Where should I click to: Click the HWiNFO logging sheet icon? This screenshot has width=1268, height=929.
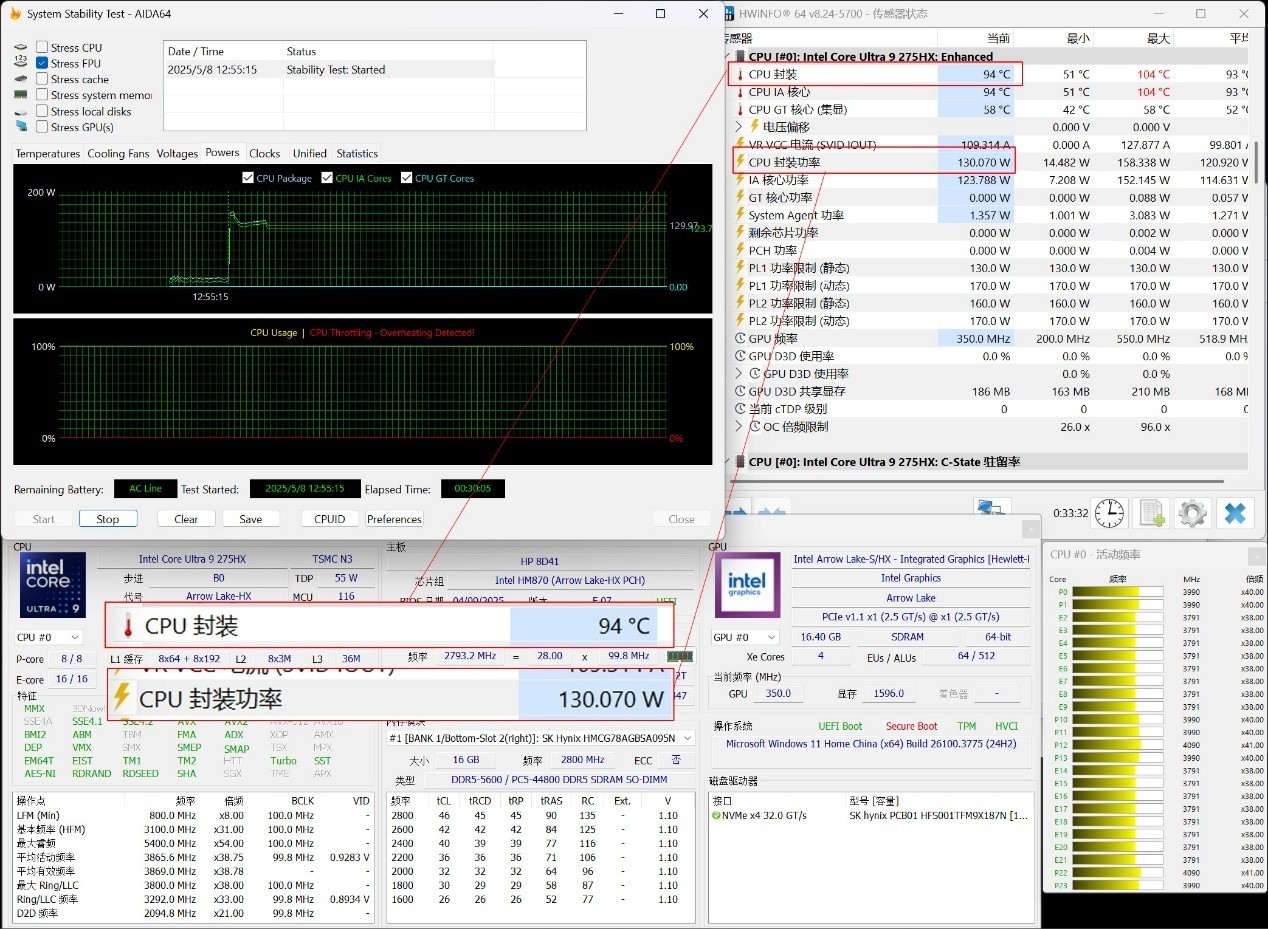1151,513
